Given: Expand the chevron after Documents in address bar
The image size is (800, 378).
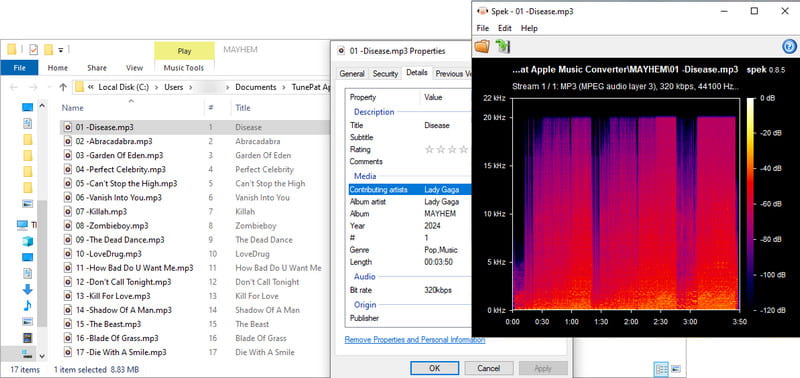Looking at the screenshot, I should pyautogui.click(x=283, y=87).
